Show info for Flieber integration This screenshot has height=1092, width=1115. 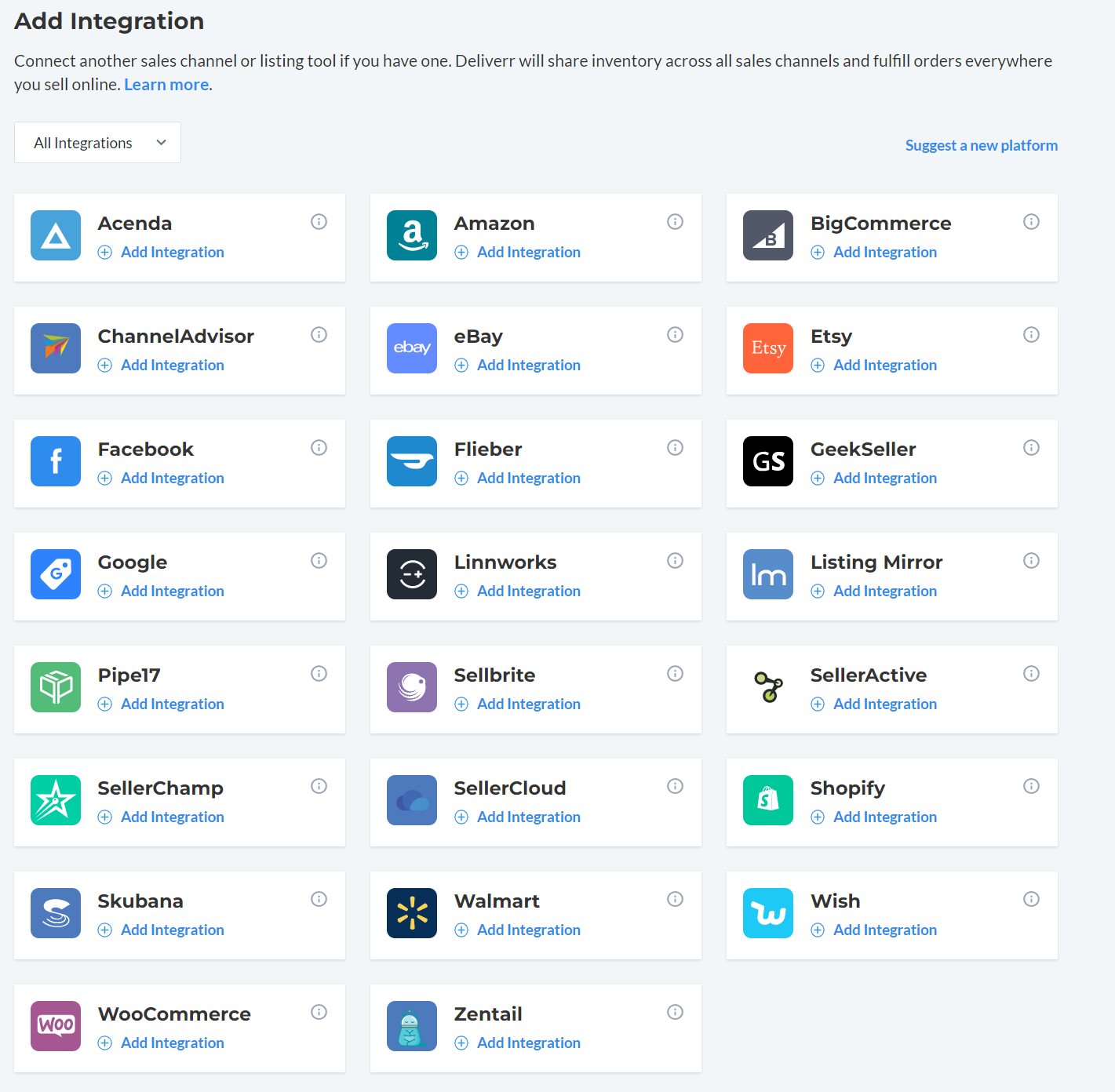[675, 448]
